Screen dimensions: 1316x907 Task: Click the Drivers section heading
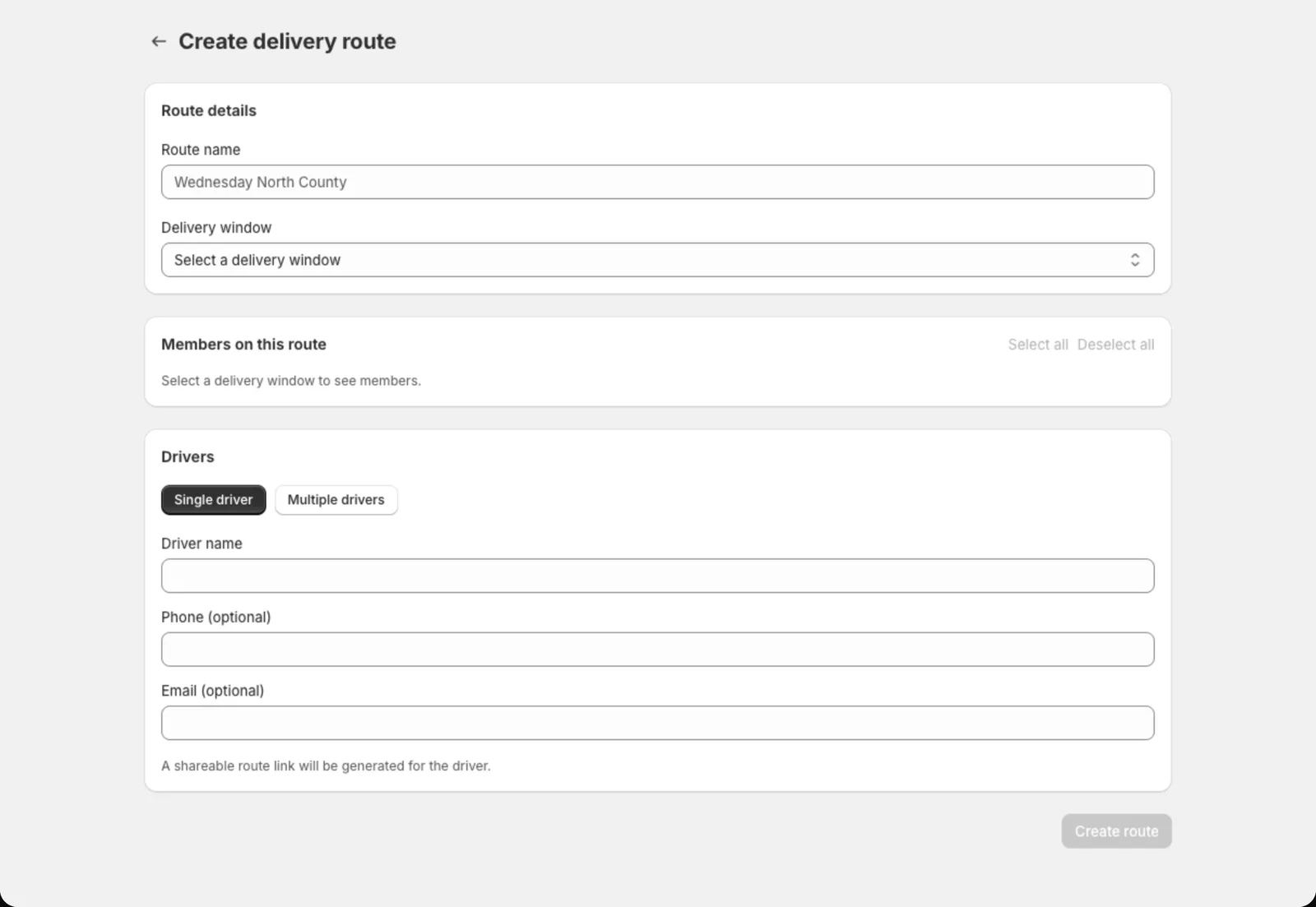pos(188,457)
